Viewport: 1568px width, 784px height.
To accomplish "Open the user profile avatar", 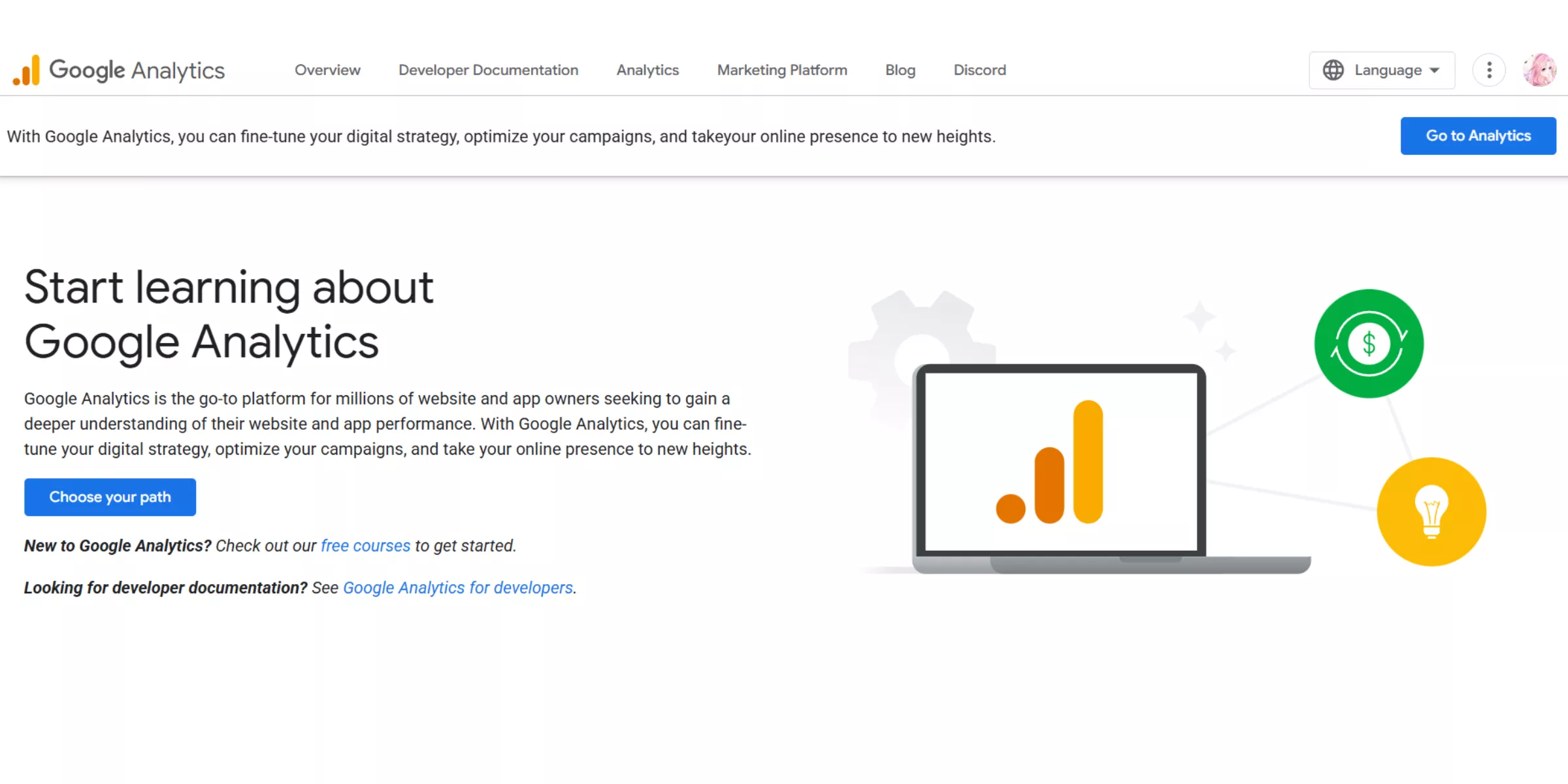I will coord(1539,70).
